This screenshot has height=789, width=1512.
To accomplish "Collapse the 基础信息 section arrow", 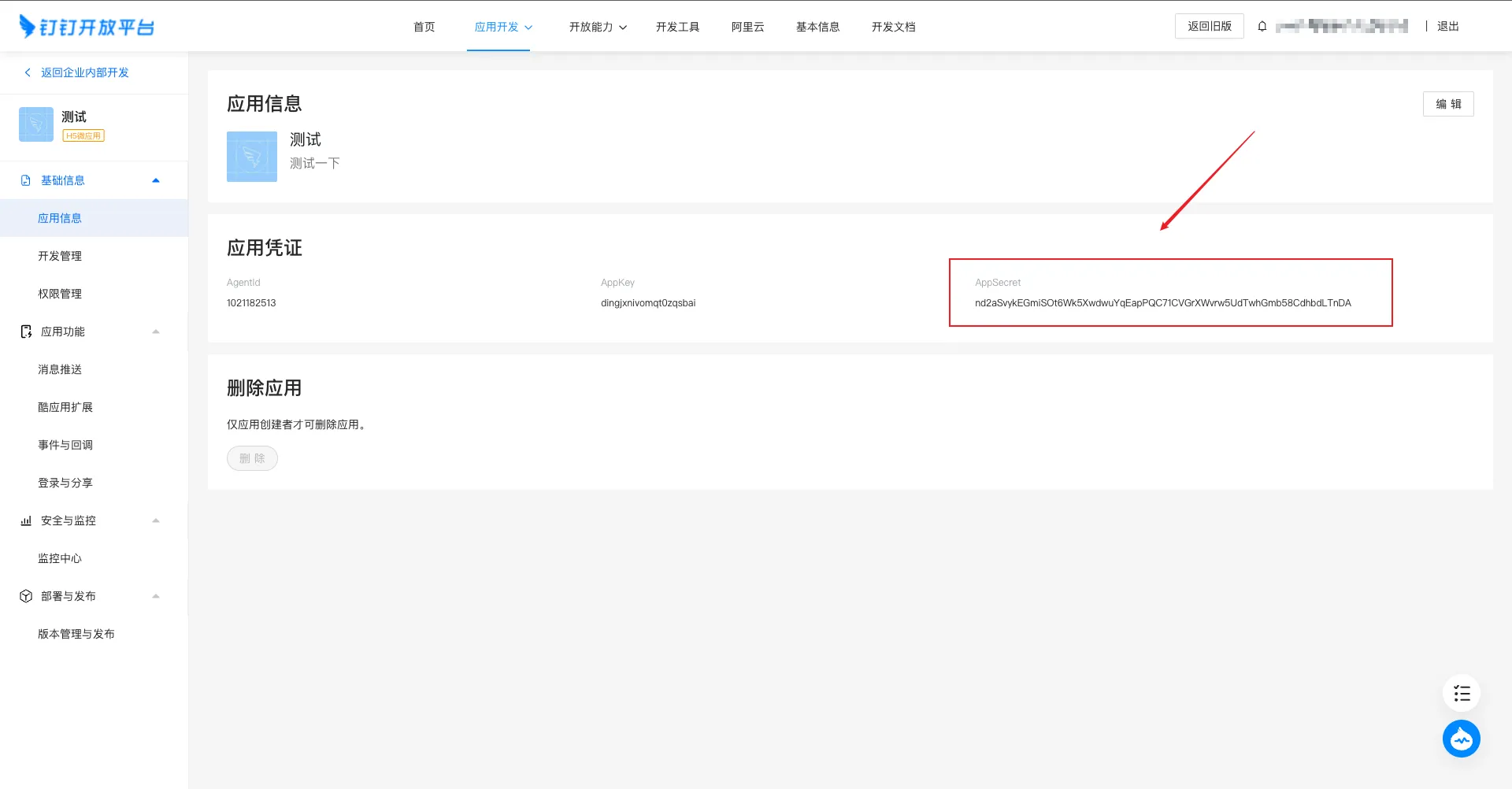I will pyautogui.click(x=156, y=180).
